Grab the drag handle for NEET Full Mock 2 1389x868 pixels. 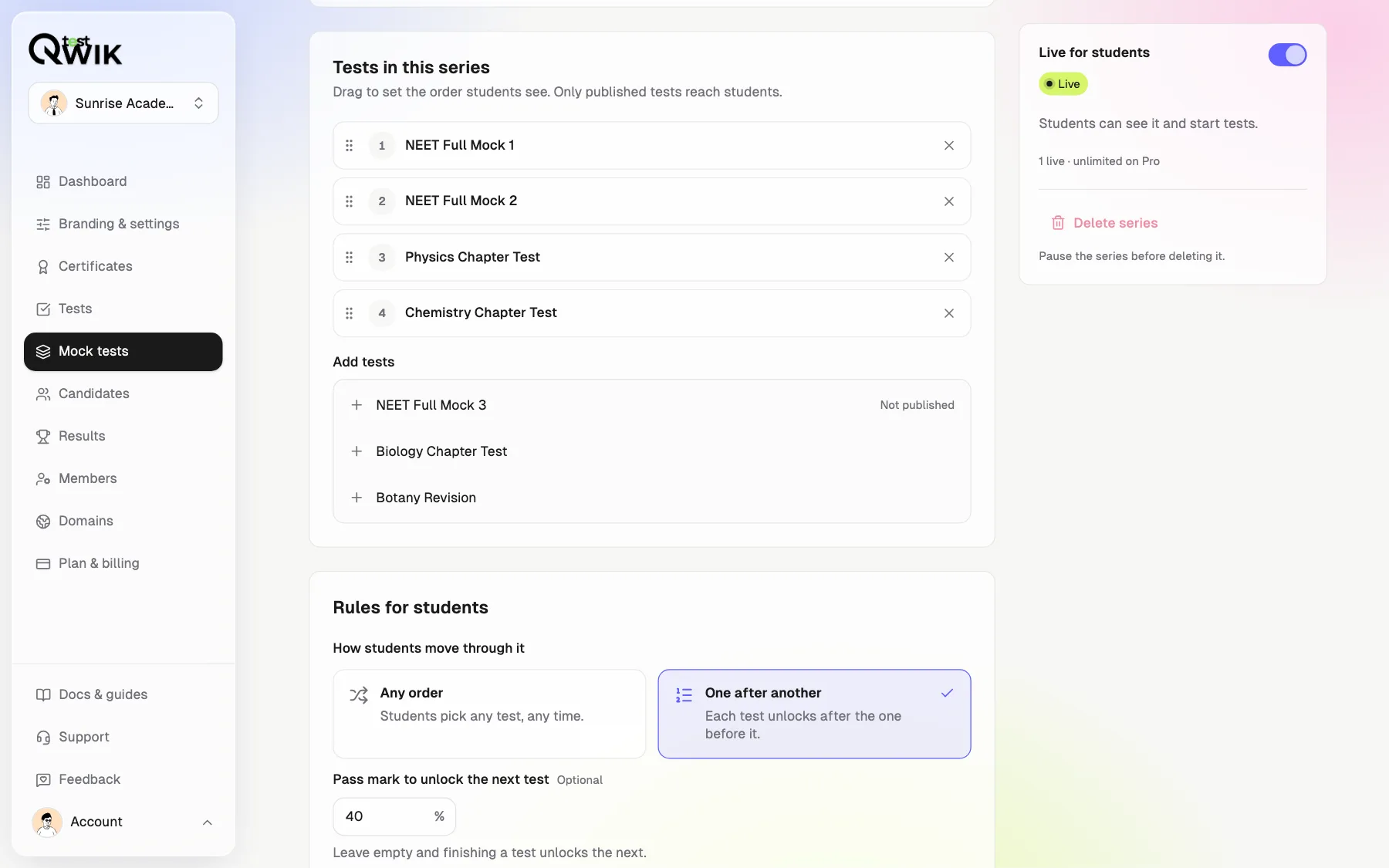coord(350,201)
